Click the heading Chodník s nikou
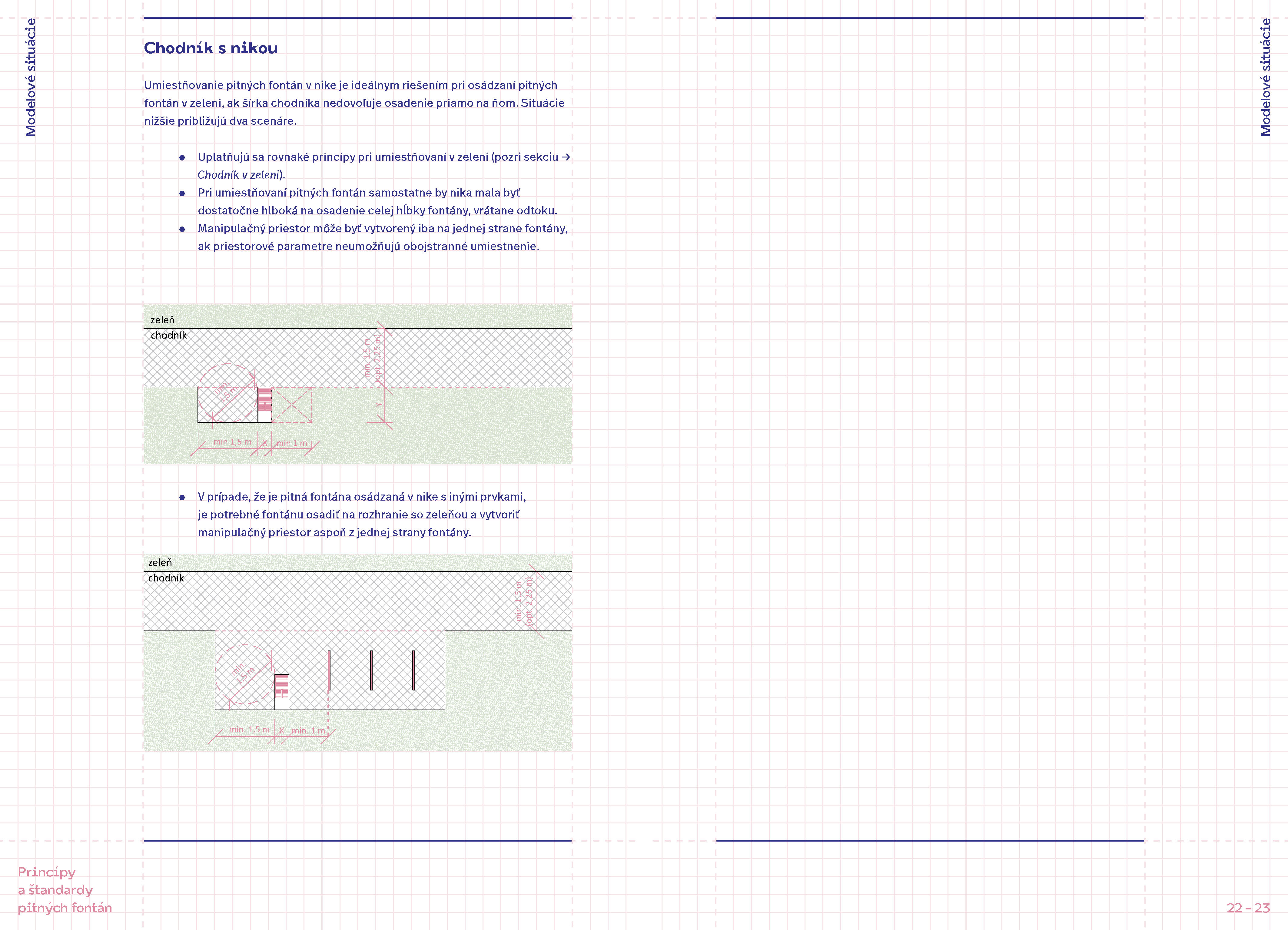 pos(211,48)
